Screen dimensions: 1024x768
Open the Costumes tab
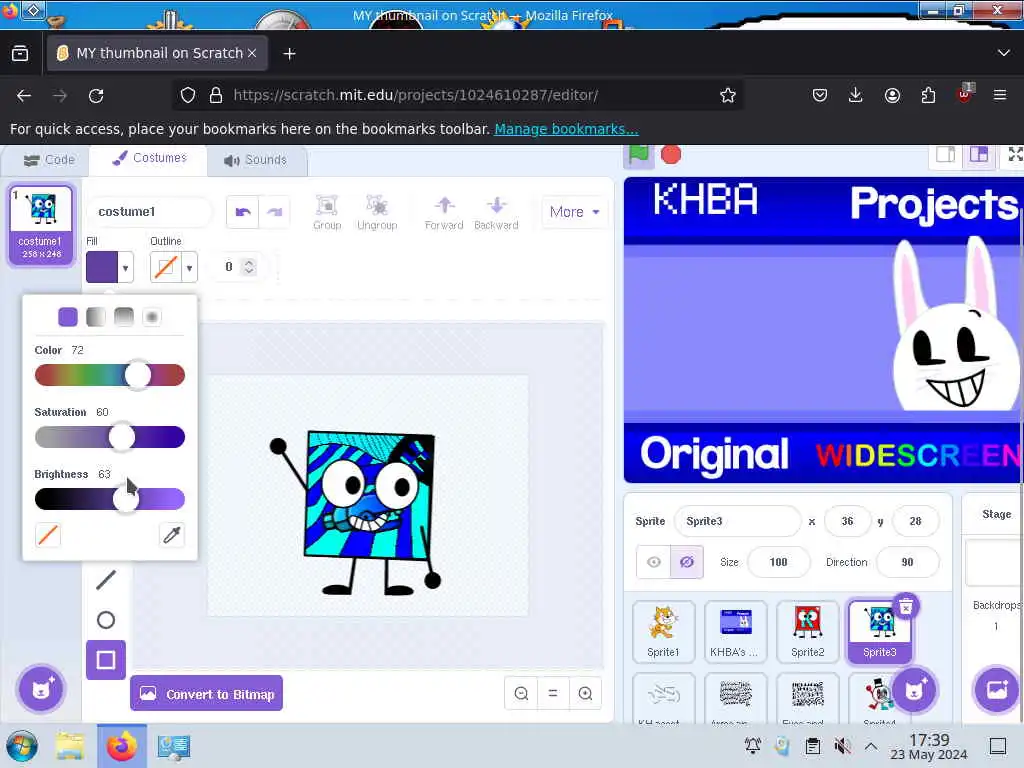pyautogui.click(x=150, y=159)
